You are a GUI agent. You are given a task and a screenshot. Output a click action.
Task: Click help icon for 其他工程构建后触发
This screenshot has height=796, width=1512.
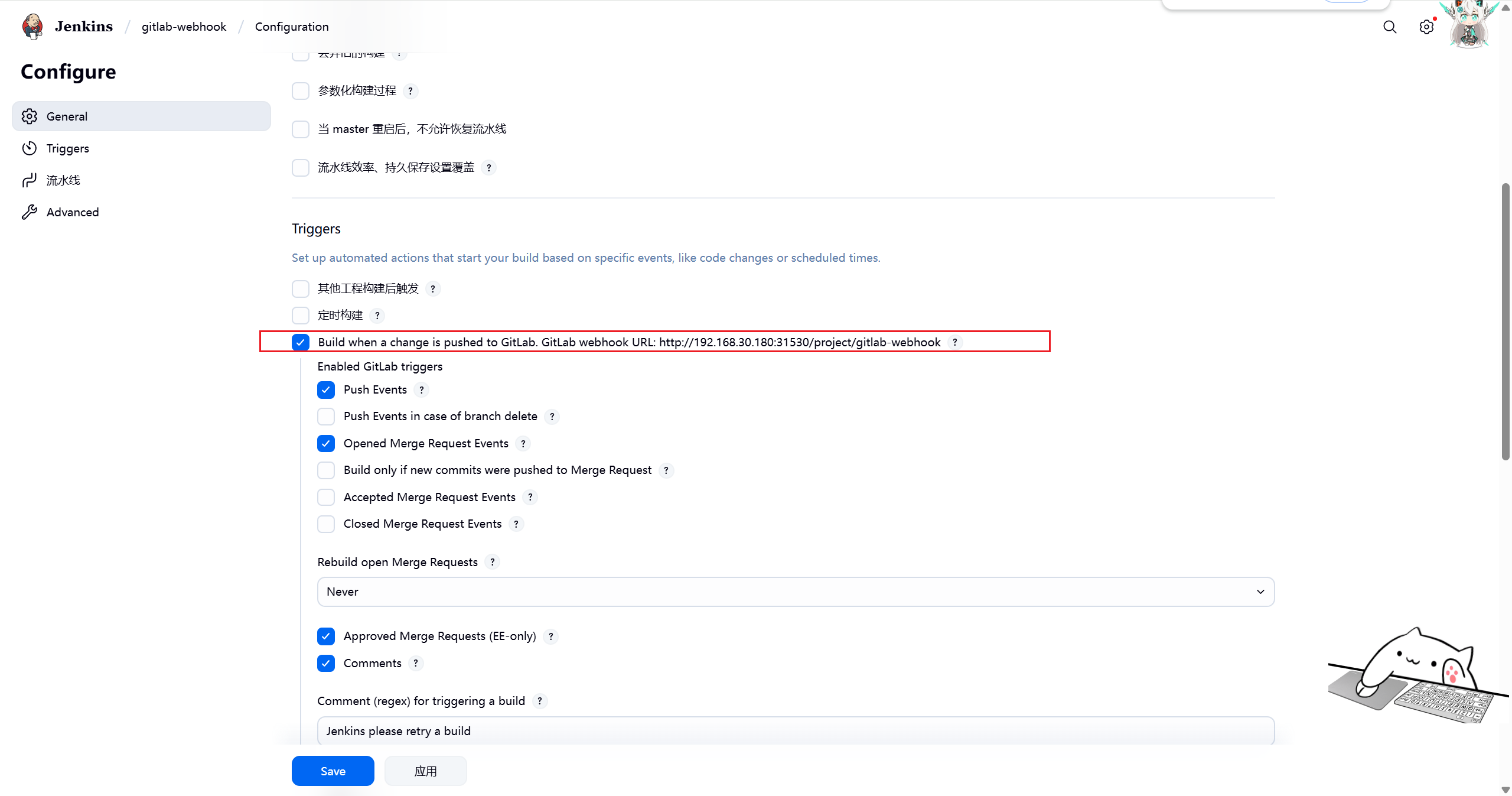coord(433,289)
